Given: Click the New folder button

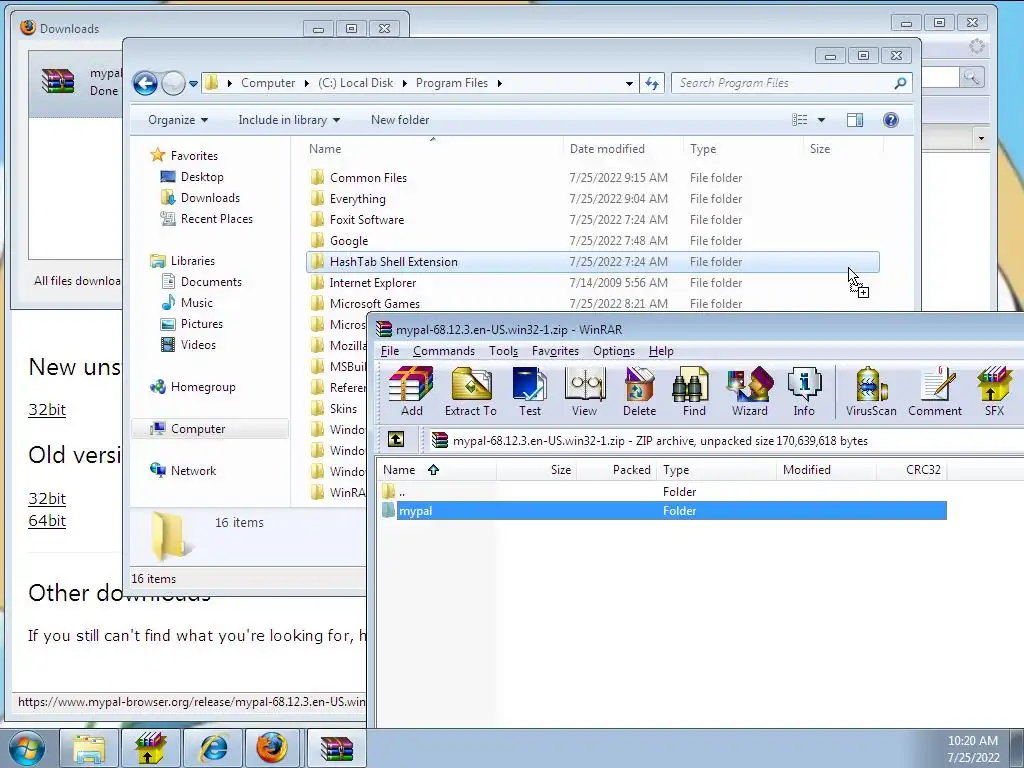Looking at the screenshot, I should click(400, 120).
